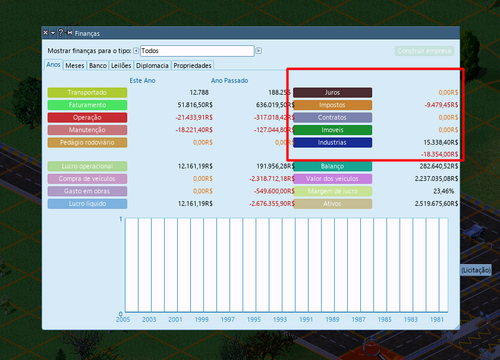The width and height of the screenshot is (500, 360).
Task: Click the Valor dos veículos amount 2.237.035,08R$
Action: tap(437, 179)
